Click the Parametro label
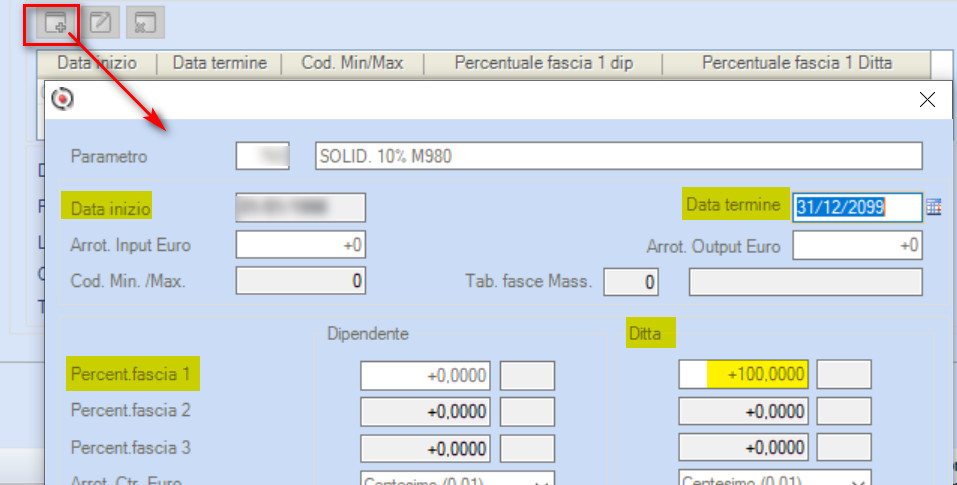Screen dimensions: 957x485 pyautogui.click(x=109, y=156)
